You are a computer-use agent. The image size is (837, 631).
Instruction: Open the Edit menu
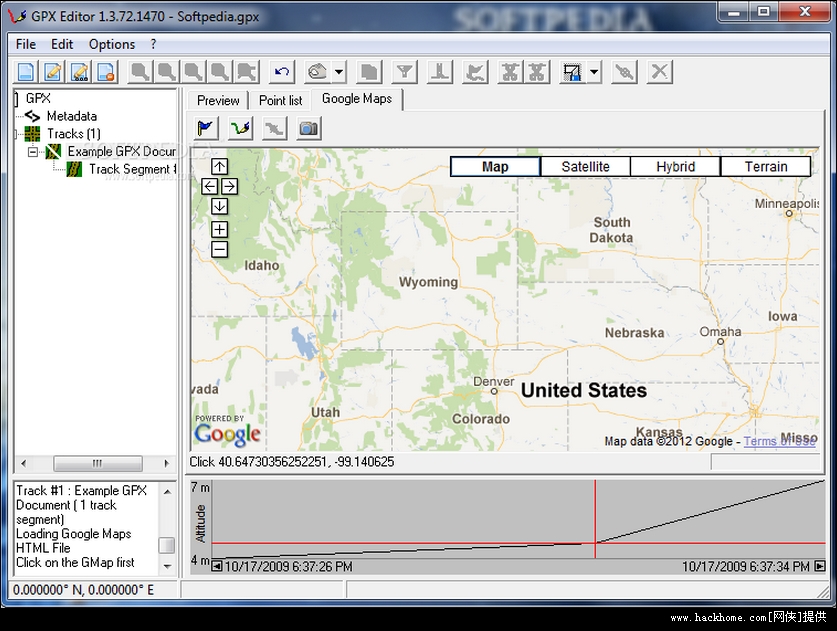pos(62,44)
